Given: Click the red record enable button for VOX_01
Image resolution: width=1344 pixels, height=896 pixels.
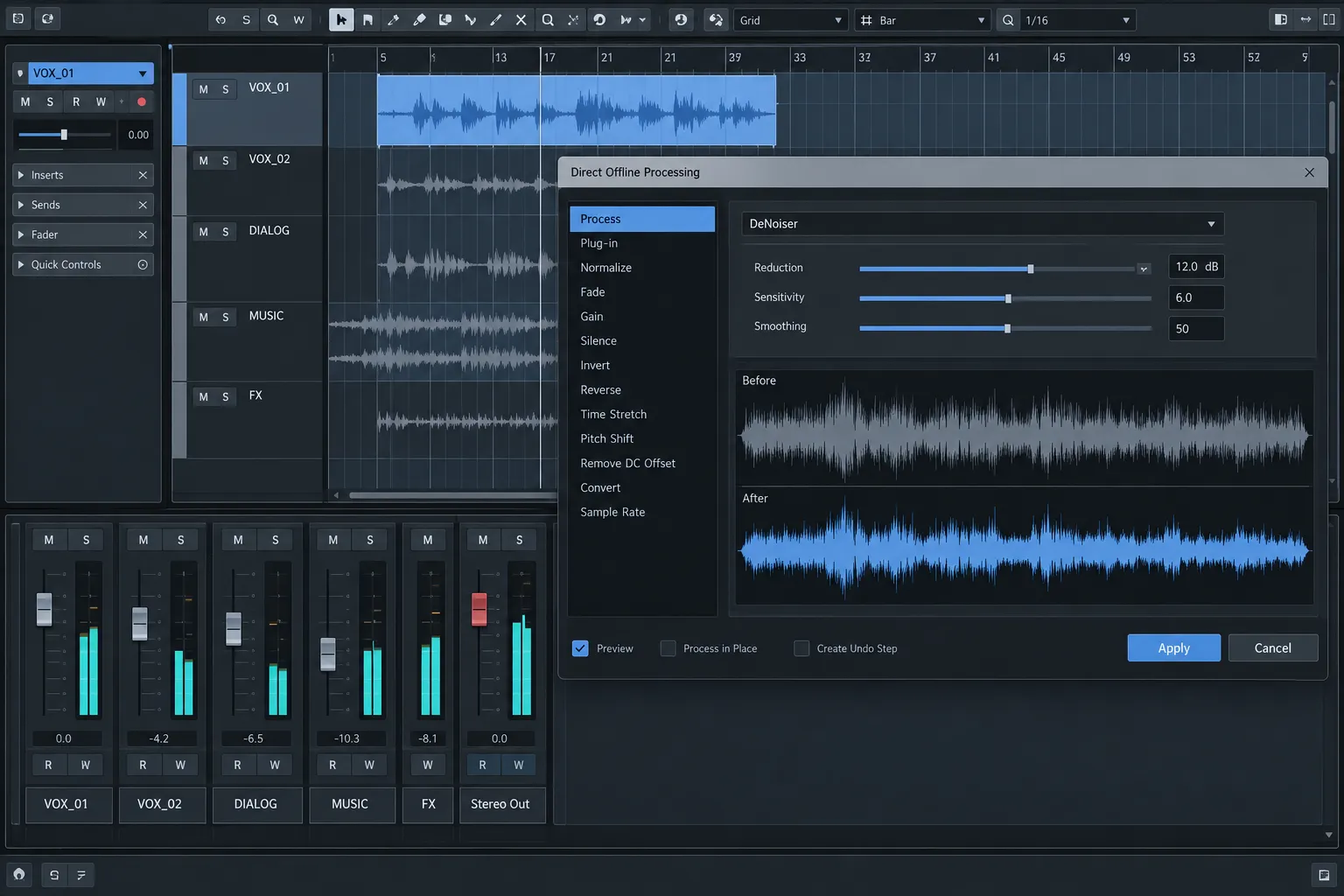Looking at the screenshot, I should (142, 101).
